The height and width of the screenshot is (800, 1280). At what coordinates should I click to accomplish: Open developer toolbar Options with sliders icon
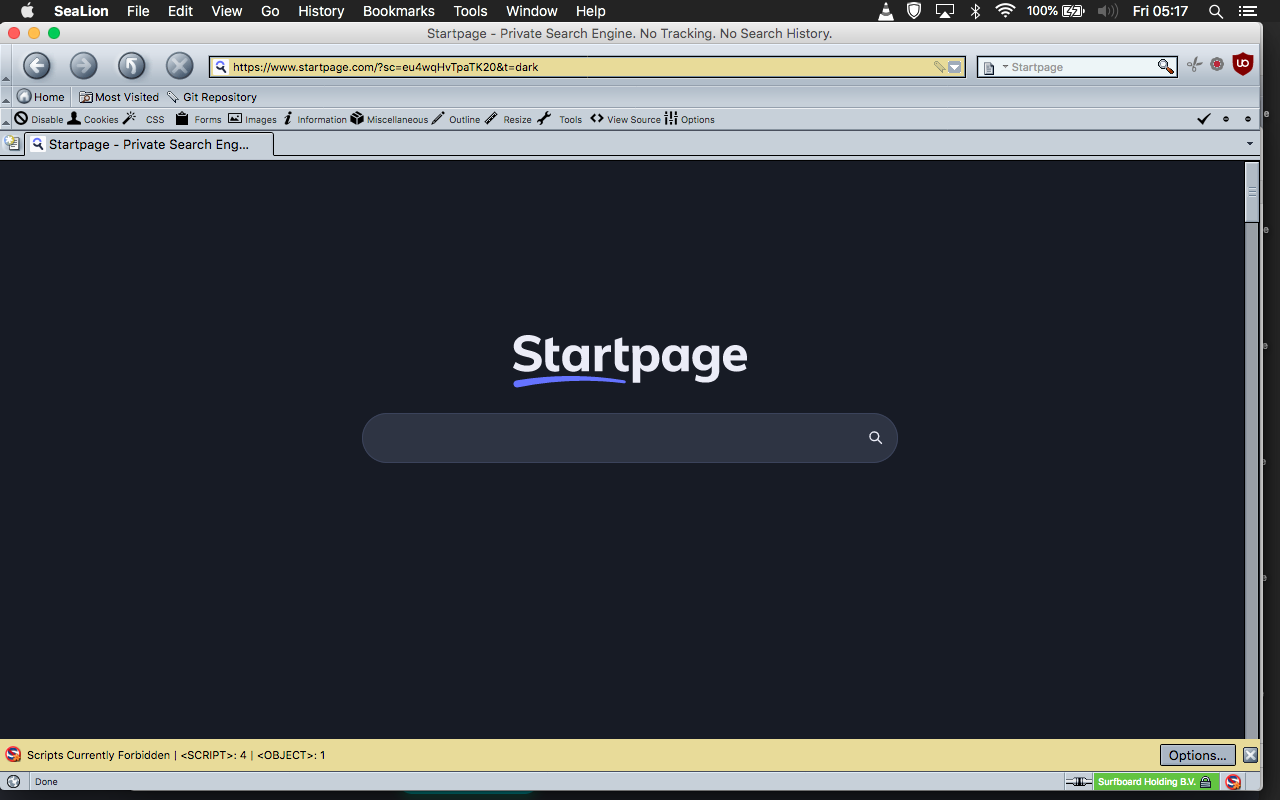click(690, 119)
